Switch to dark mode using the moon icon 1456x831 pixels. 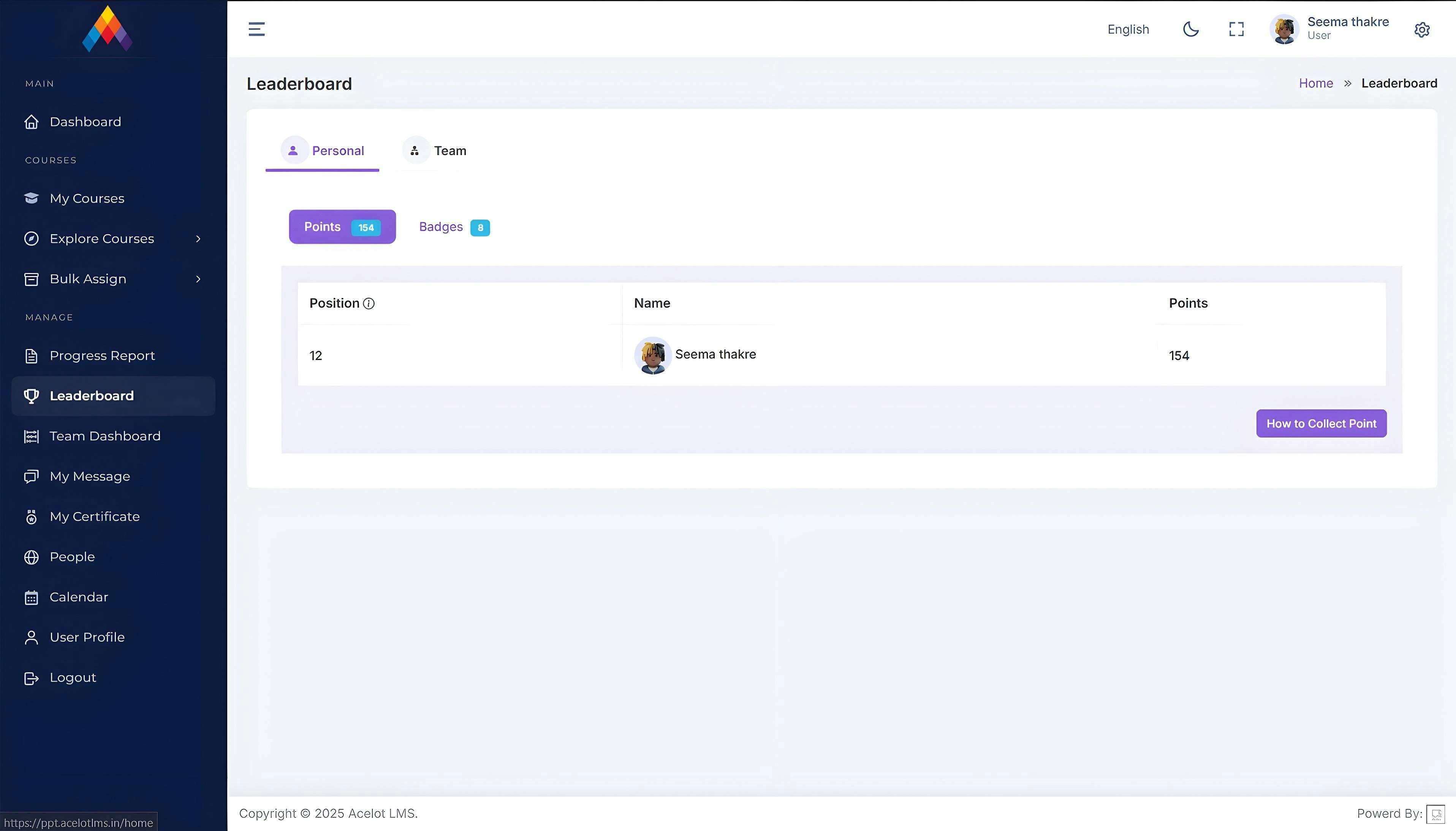point(1190,29)
